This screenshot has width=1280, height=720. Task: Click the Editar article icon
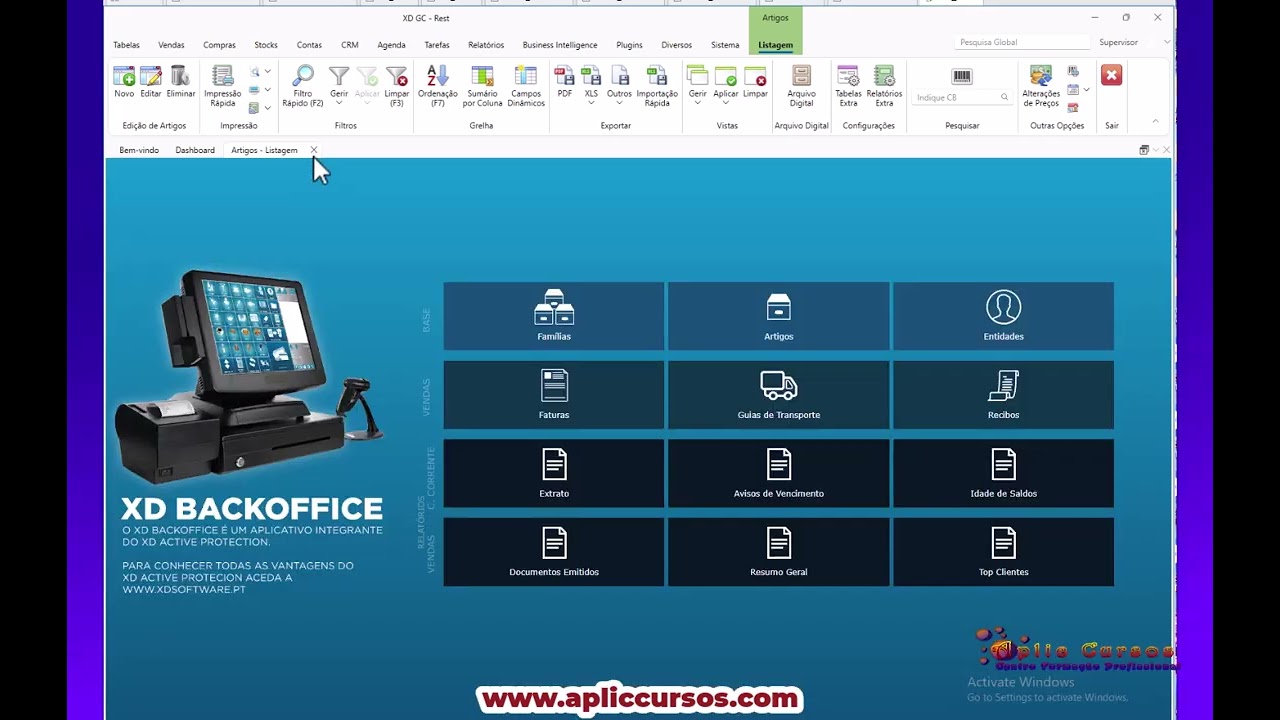point(151,82)
